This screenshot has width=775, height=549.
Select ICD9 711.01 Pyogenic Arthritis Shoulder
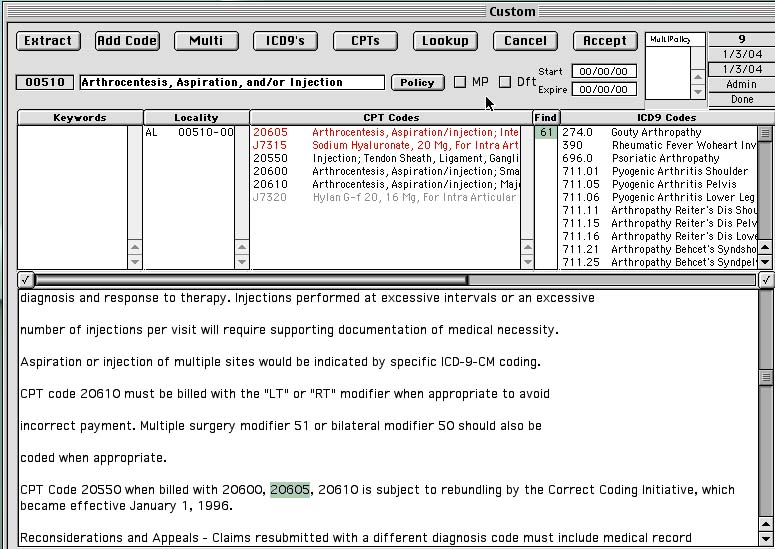pyautogui.click(x=659, y=171)
